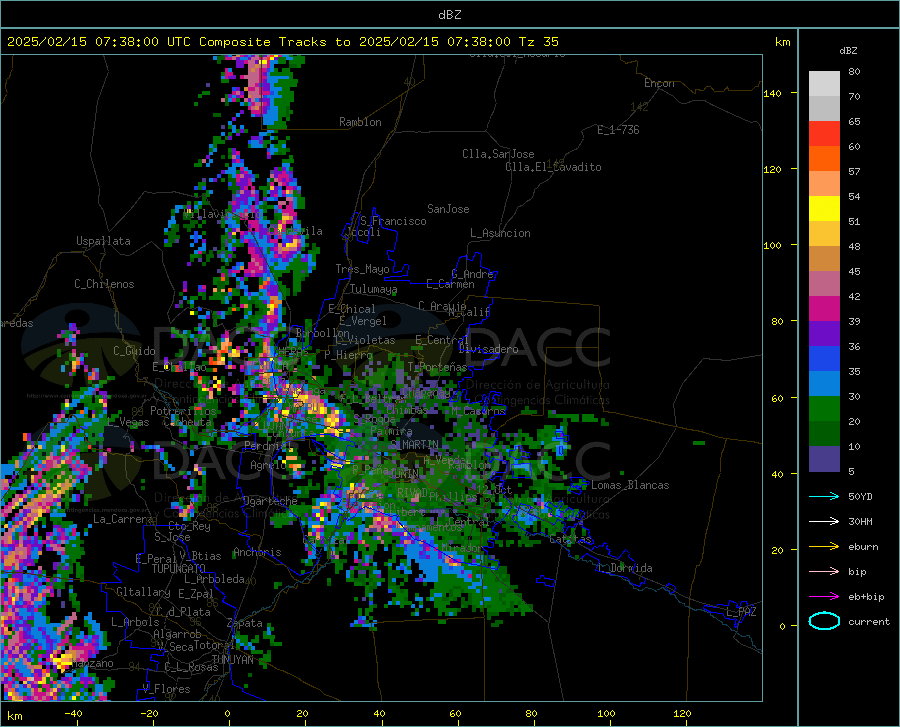Click the 'dBZ' heading above the color scale
Screen dimensions: 900x727
(x=848, y=50)
